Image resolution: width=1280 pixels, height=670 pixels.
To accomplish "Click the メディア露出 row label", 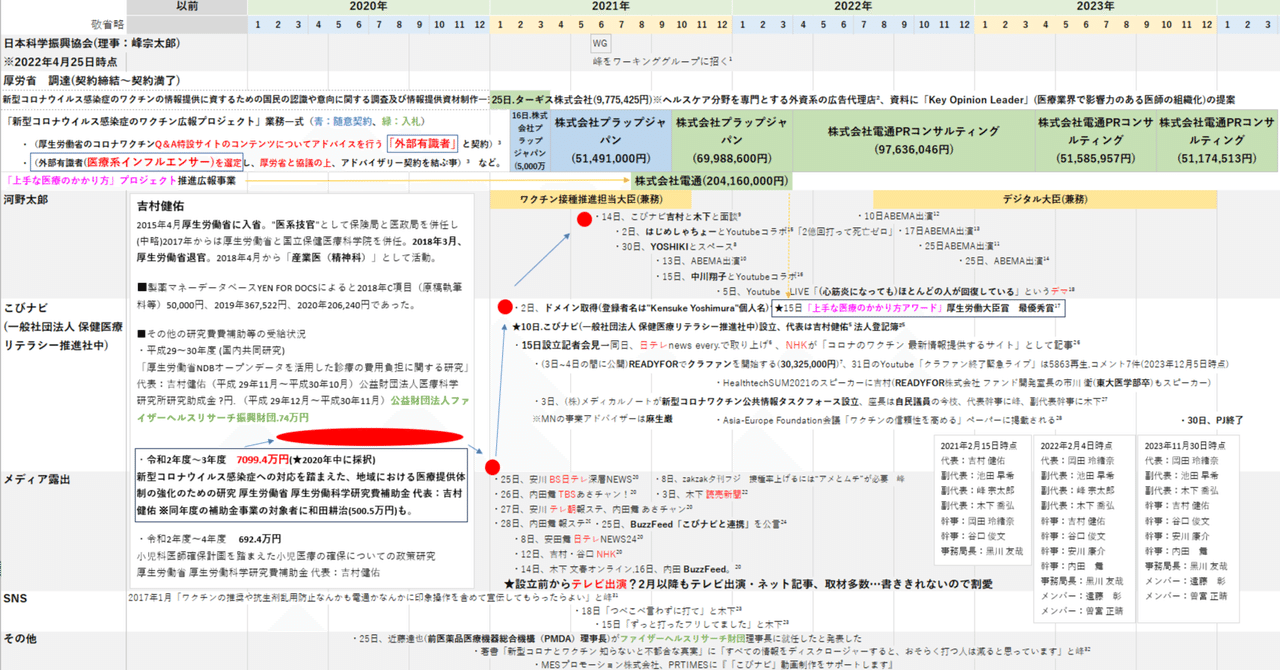I will [37, 480].
